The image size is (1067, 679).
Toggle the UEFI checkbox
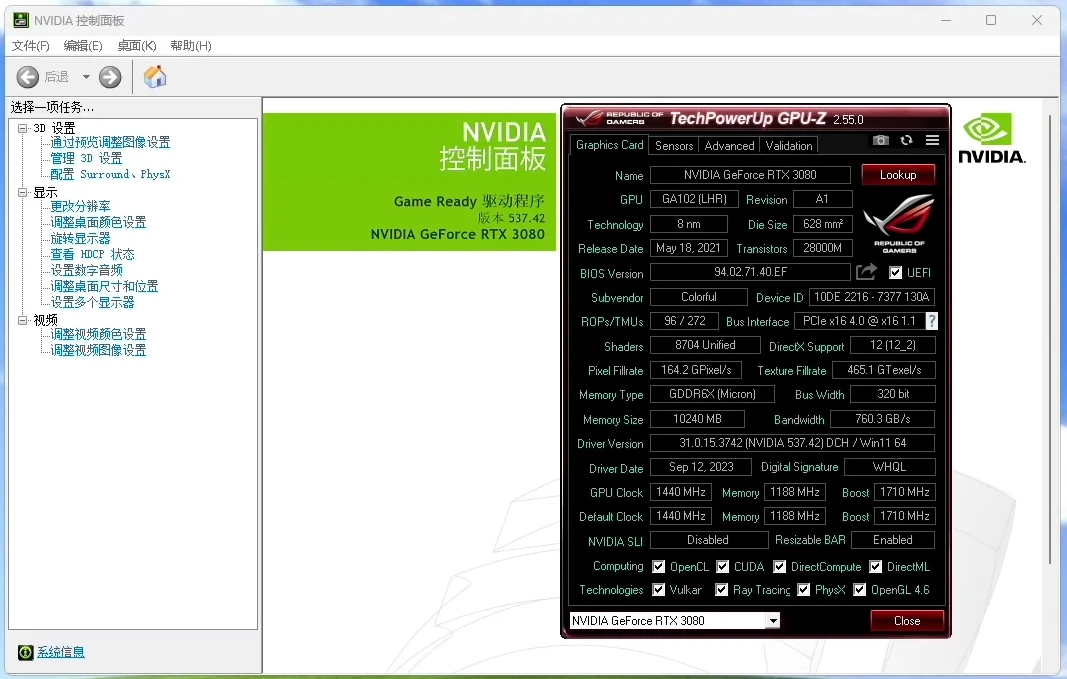click(x=896, y=273)
